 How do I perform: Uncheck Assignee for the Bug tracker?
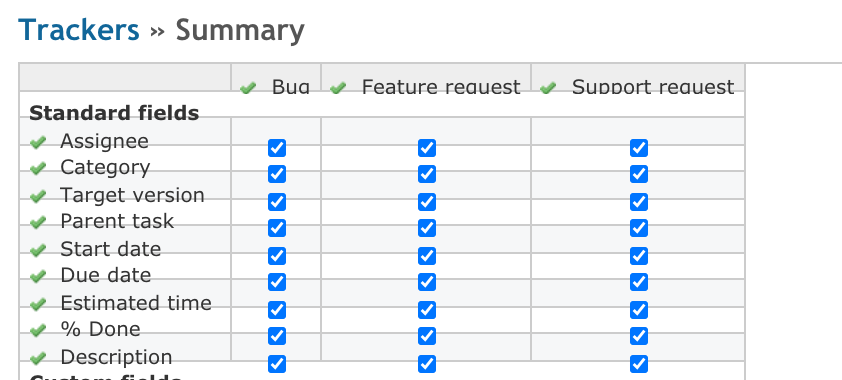point(277,148)
